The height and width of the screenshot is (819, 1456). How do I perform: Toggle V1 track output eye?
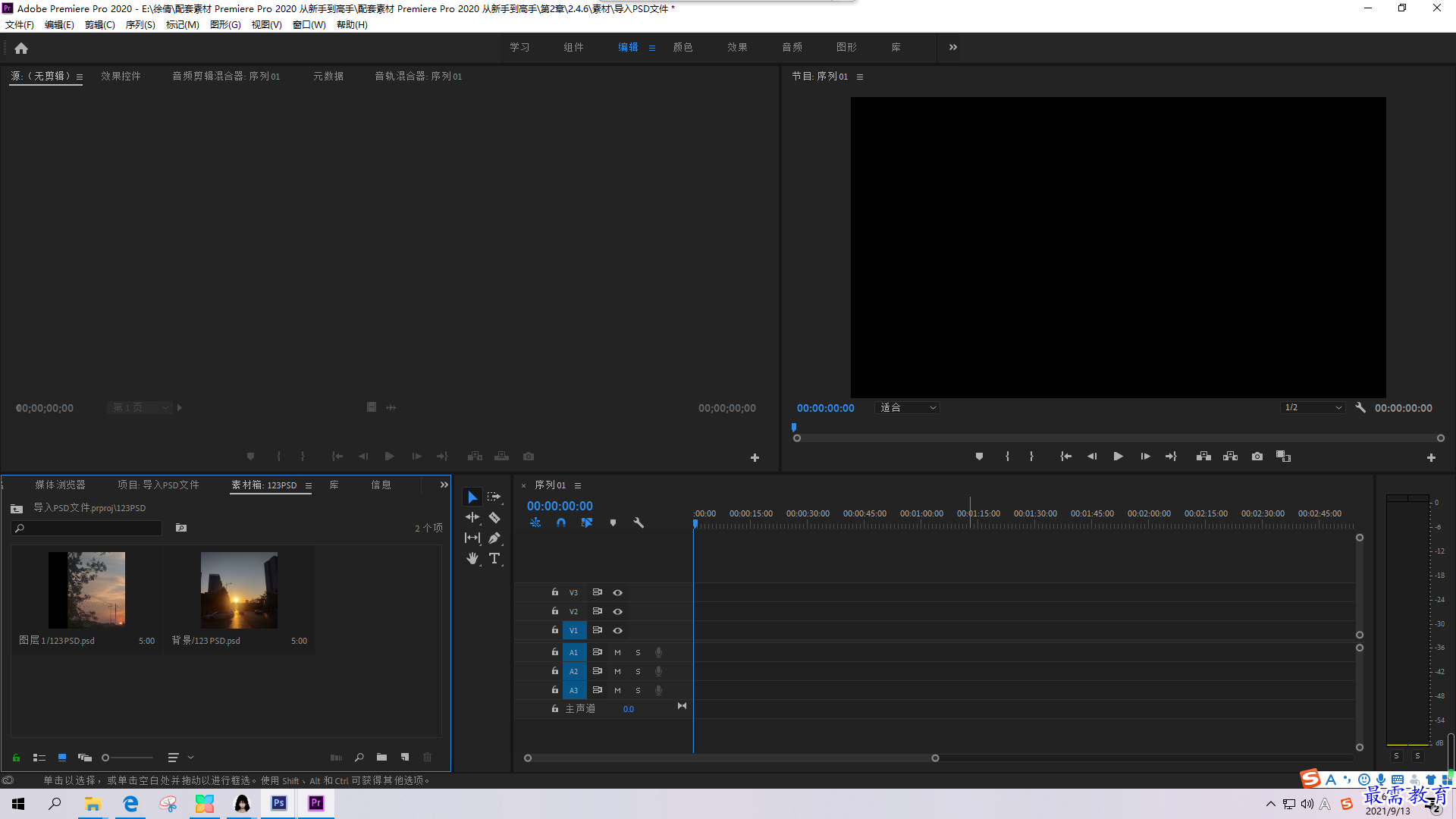tap(617, 630)
